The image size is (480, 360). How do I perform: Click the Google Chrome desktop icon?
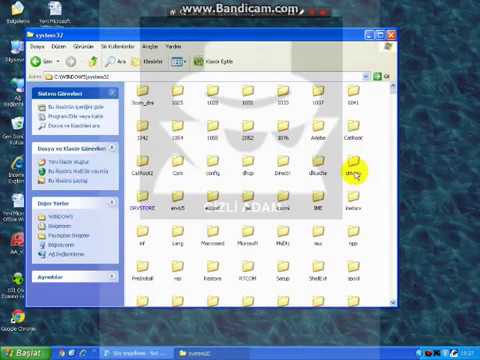(18, 320)
